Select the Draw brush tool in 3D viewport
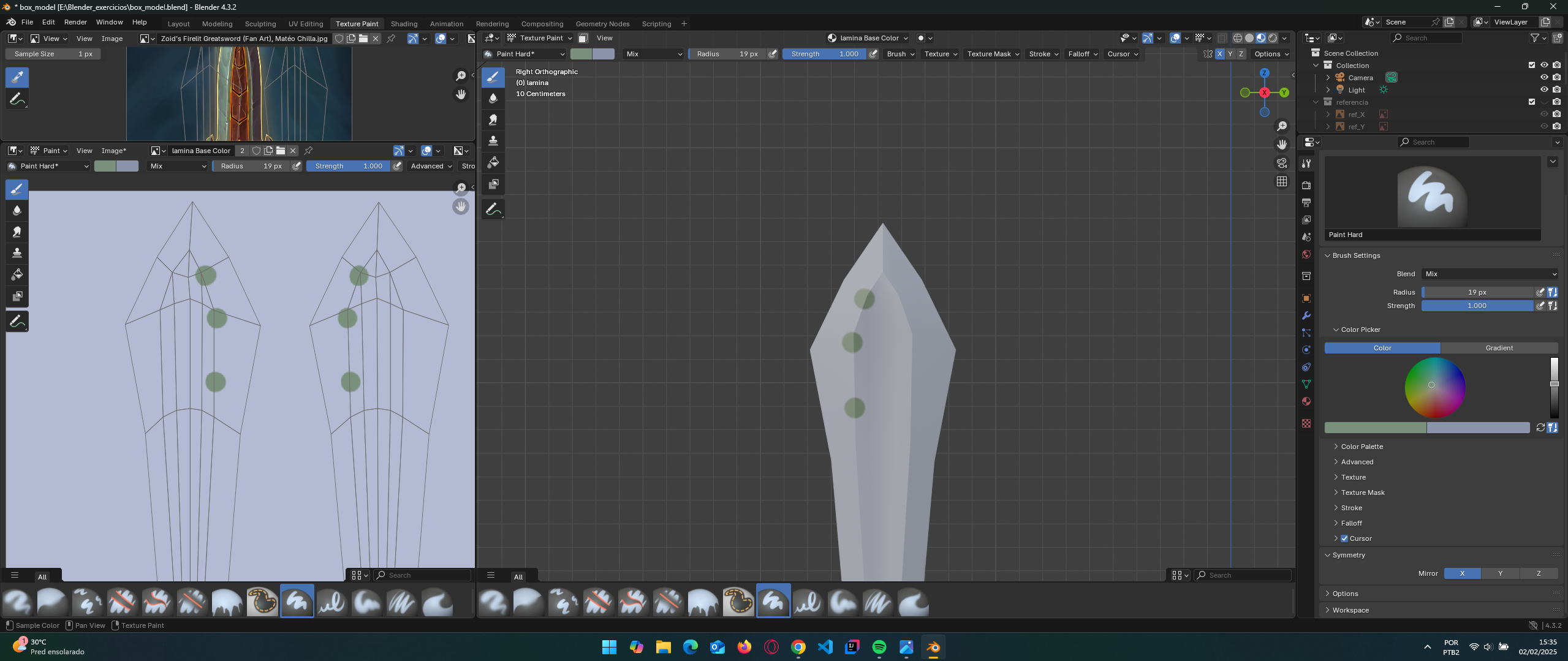The height and width of the screenshot is (661, 1568). coord(493,77)
